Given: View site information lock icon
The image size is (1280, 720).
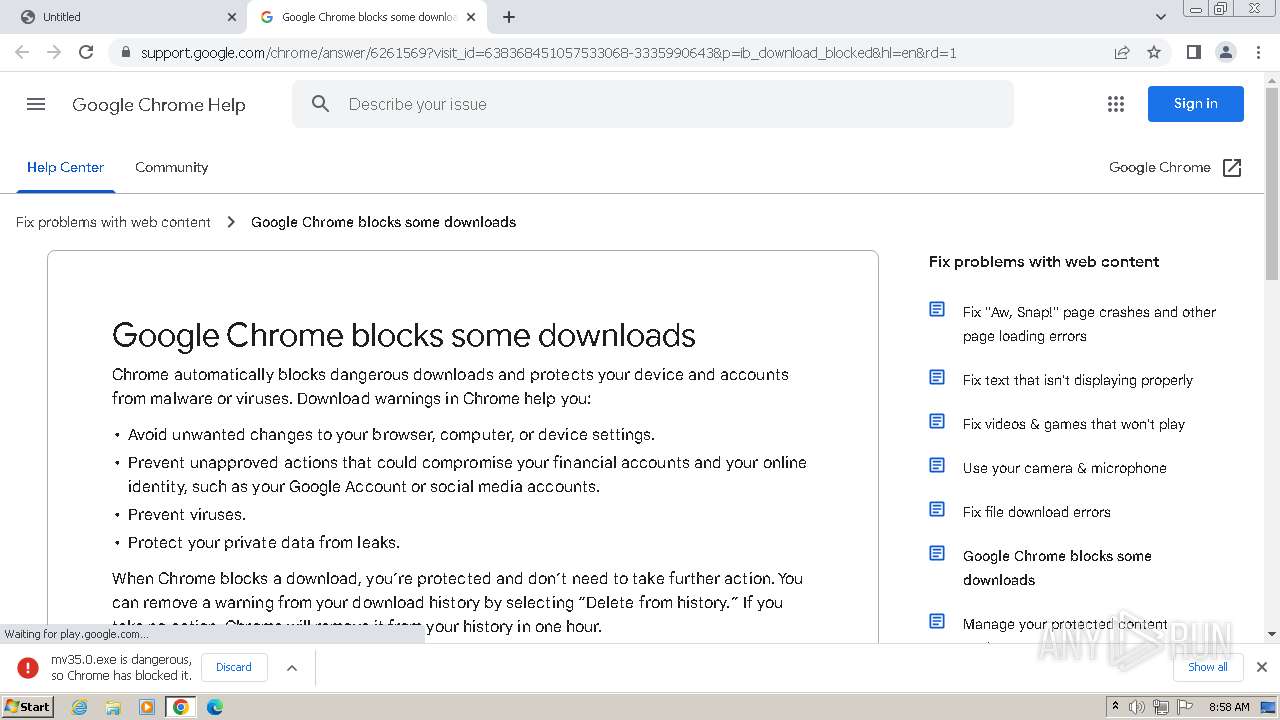Looking at the screenshot, I should click(126, 52).
